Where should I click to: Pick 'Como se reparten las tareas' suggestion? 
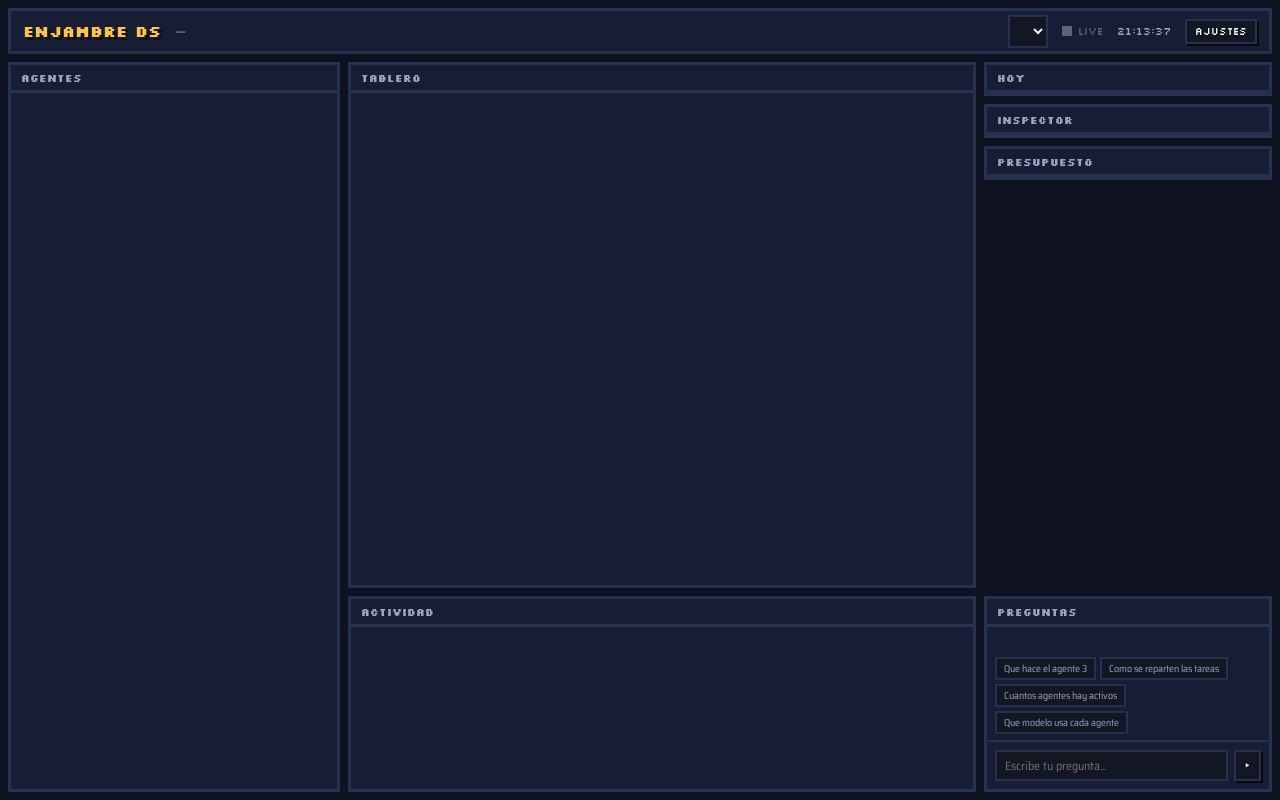[1164, 669]
